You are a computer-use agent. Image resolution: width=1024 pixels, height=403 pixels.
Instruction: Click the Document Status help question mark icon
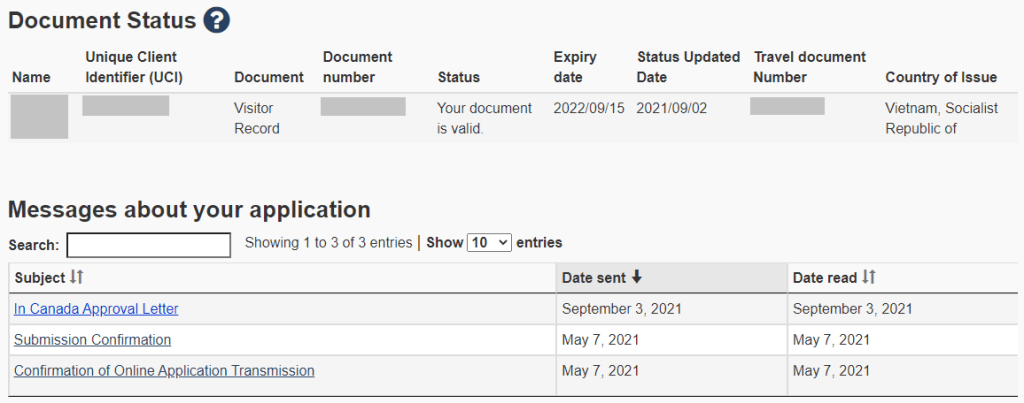[216, 19]
